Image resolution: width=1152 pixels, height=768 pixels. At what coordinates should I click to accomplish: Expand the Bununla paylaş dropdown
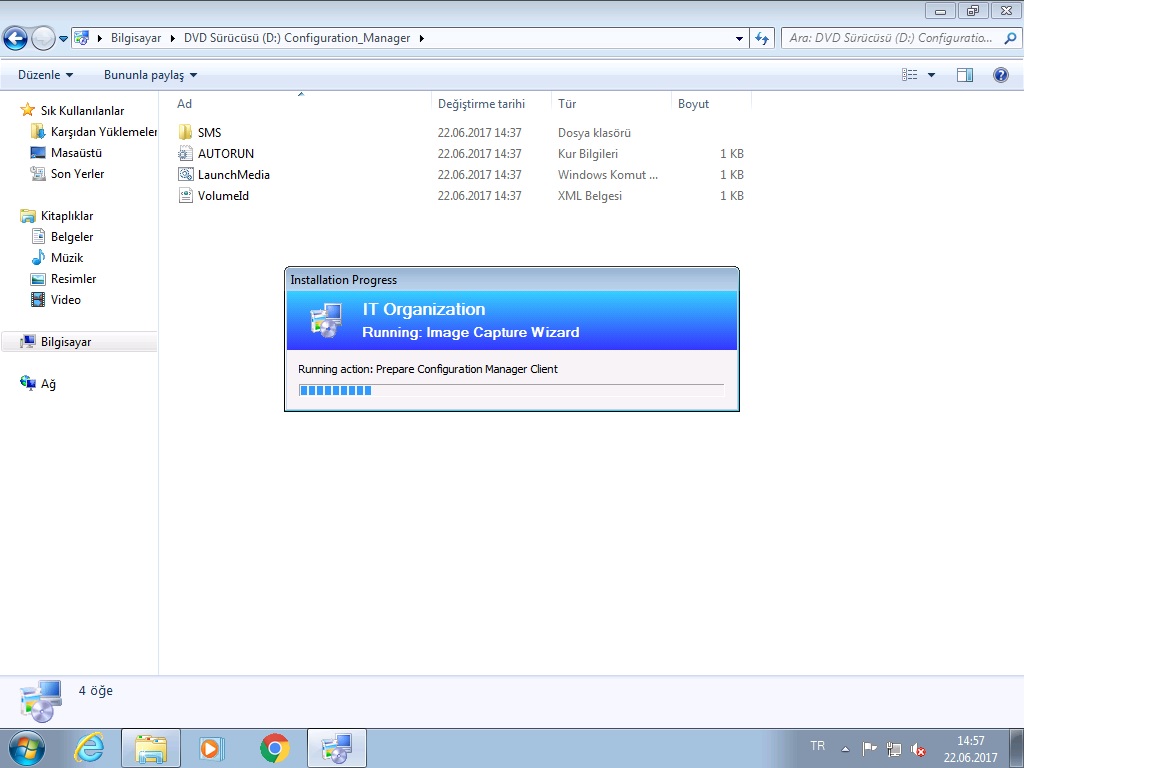tap(150, 75)
